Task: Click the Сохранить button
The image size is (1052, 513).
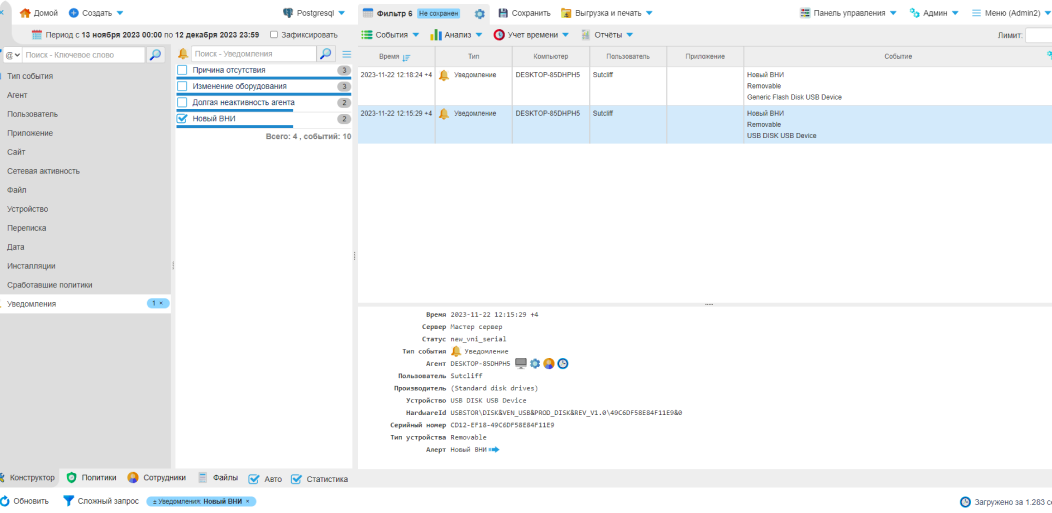Action: pos(523,13)
